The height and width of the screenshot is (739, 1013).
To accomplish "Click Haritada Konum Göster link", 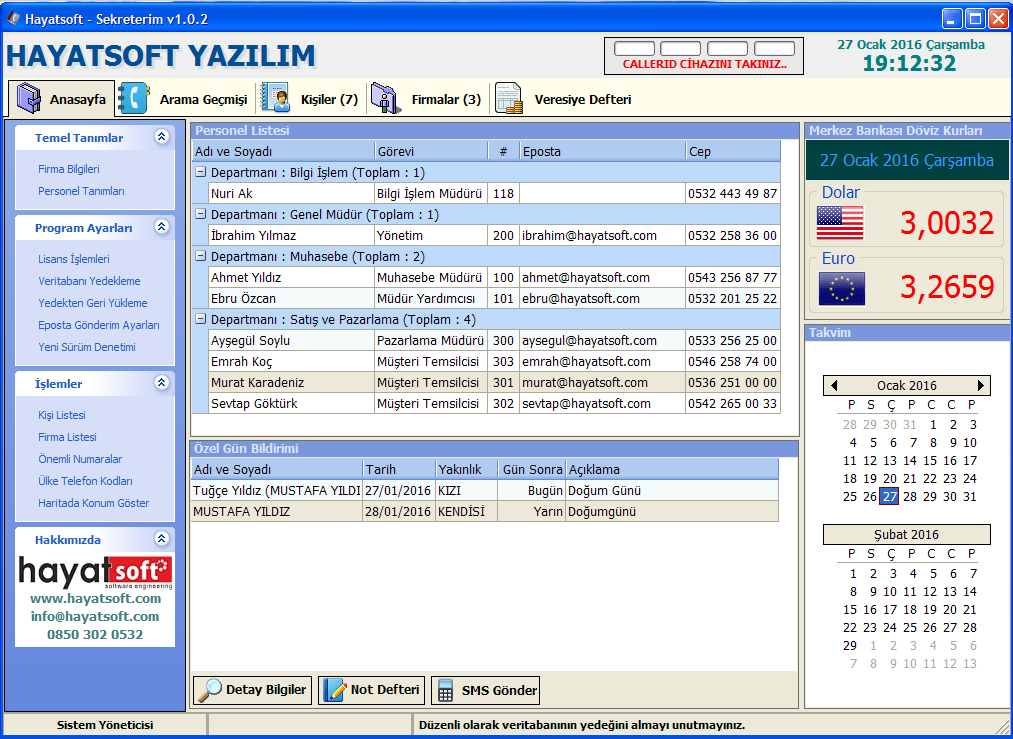I will (x=94, y=503).
